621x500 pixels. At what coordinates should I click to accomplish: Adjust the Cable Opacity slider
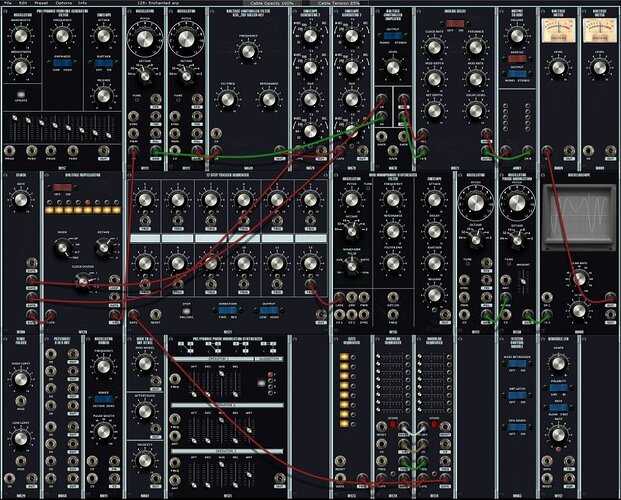(x=272, y=3)
